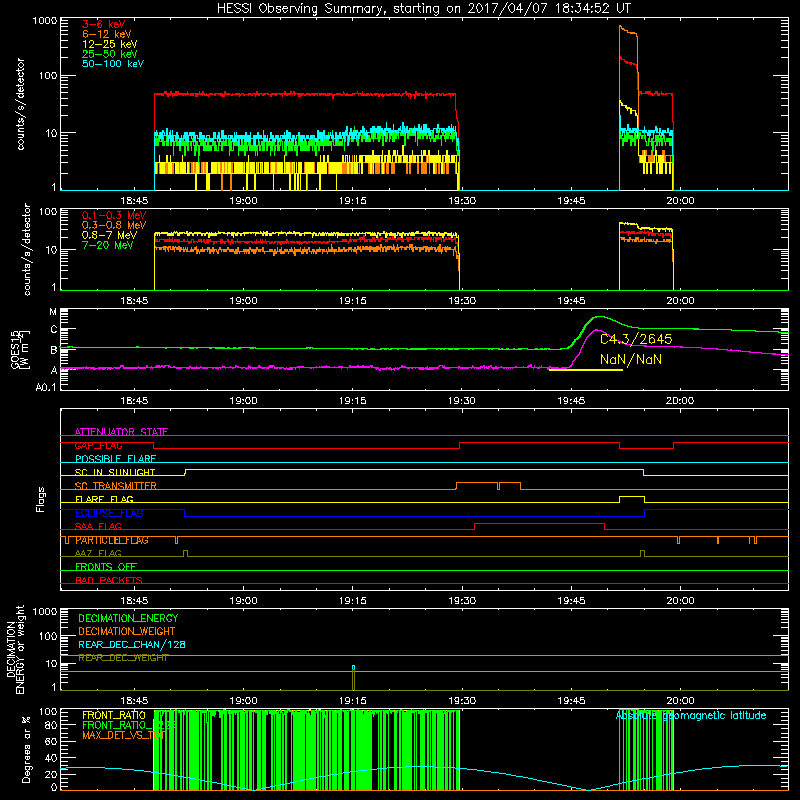The height and width of the screenshot is (800, 800).
Task: Click the HESSI Observing Summary title text
Action: (x=424, y=8)
